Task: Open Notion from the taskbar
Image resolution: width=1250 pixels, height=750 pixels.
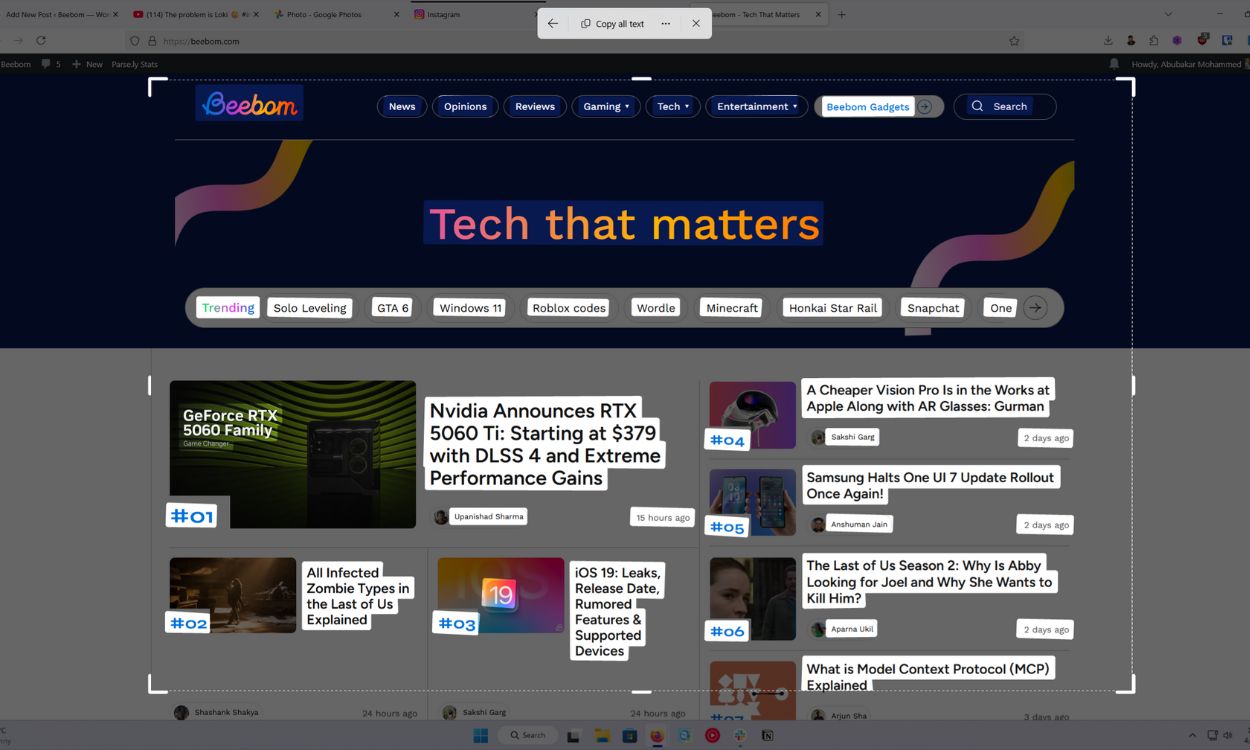Action: 766,735
